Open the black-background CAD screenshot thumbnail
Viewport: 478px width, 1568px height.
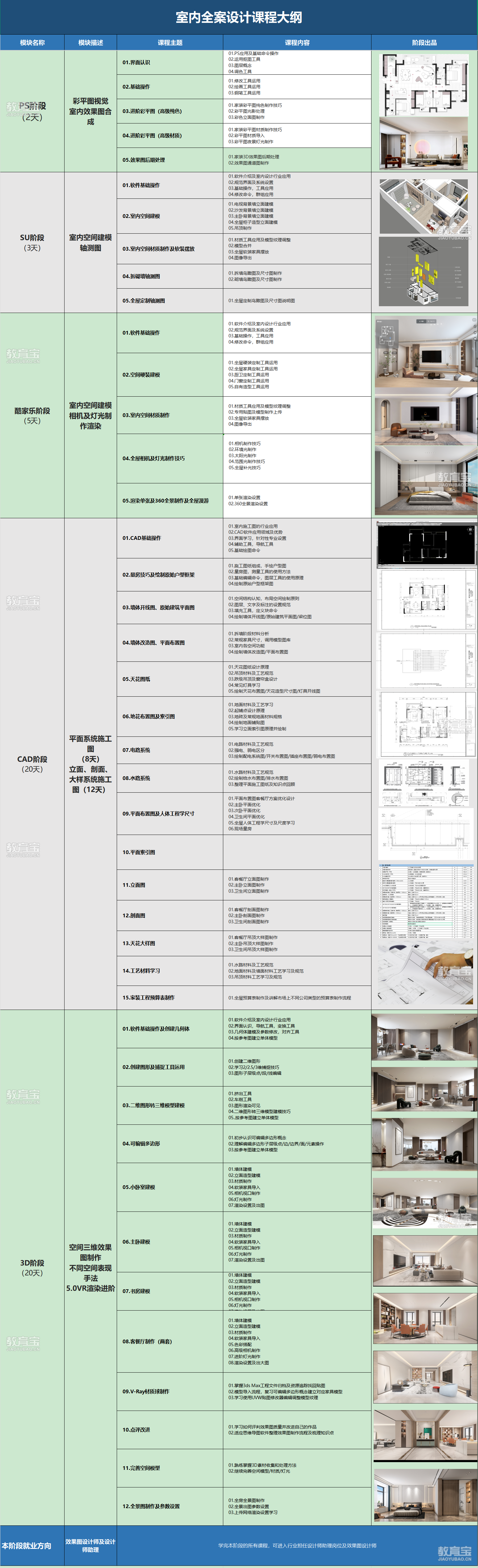pos(424,543)
